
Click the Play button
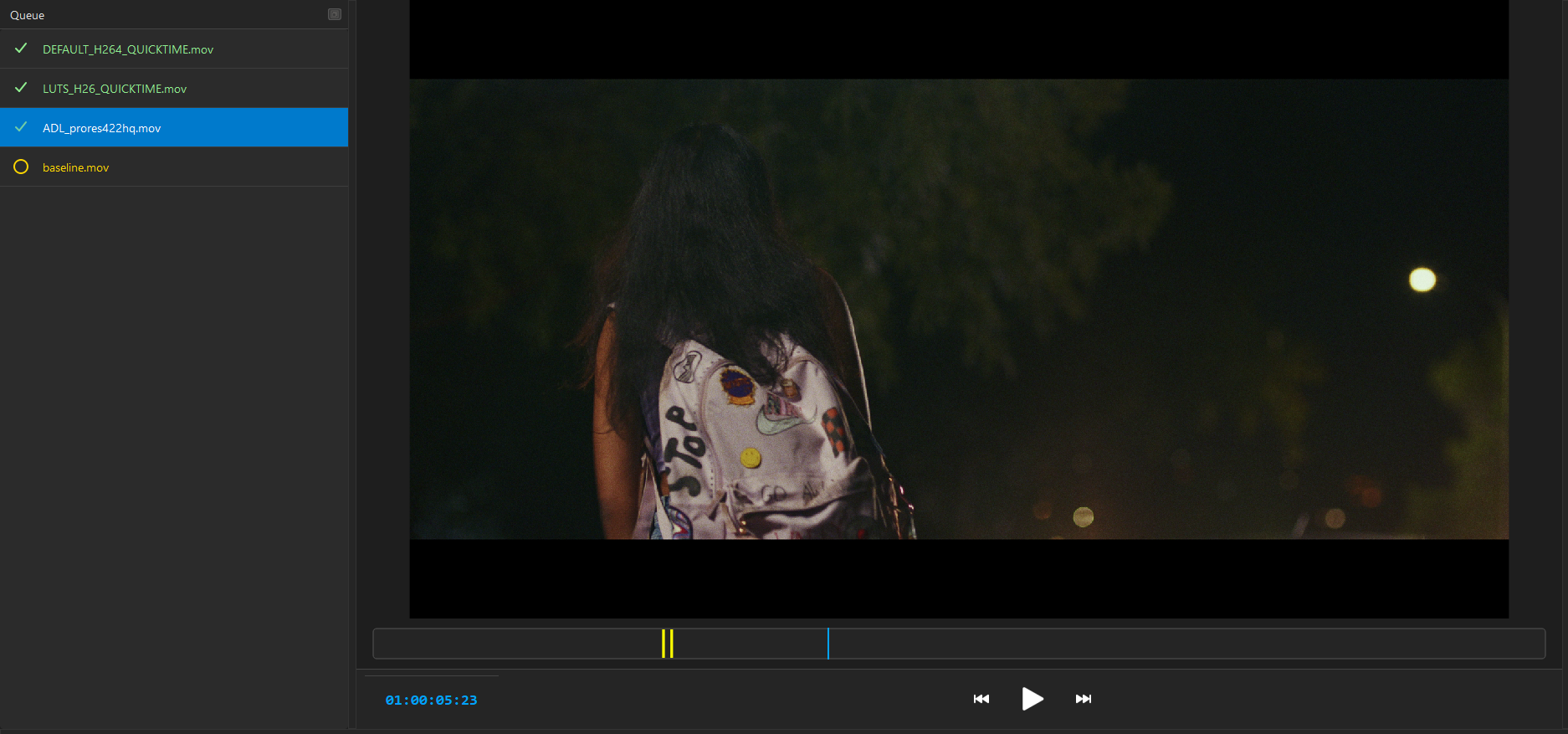(x=1033, y=699)
